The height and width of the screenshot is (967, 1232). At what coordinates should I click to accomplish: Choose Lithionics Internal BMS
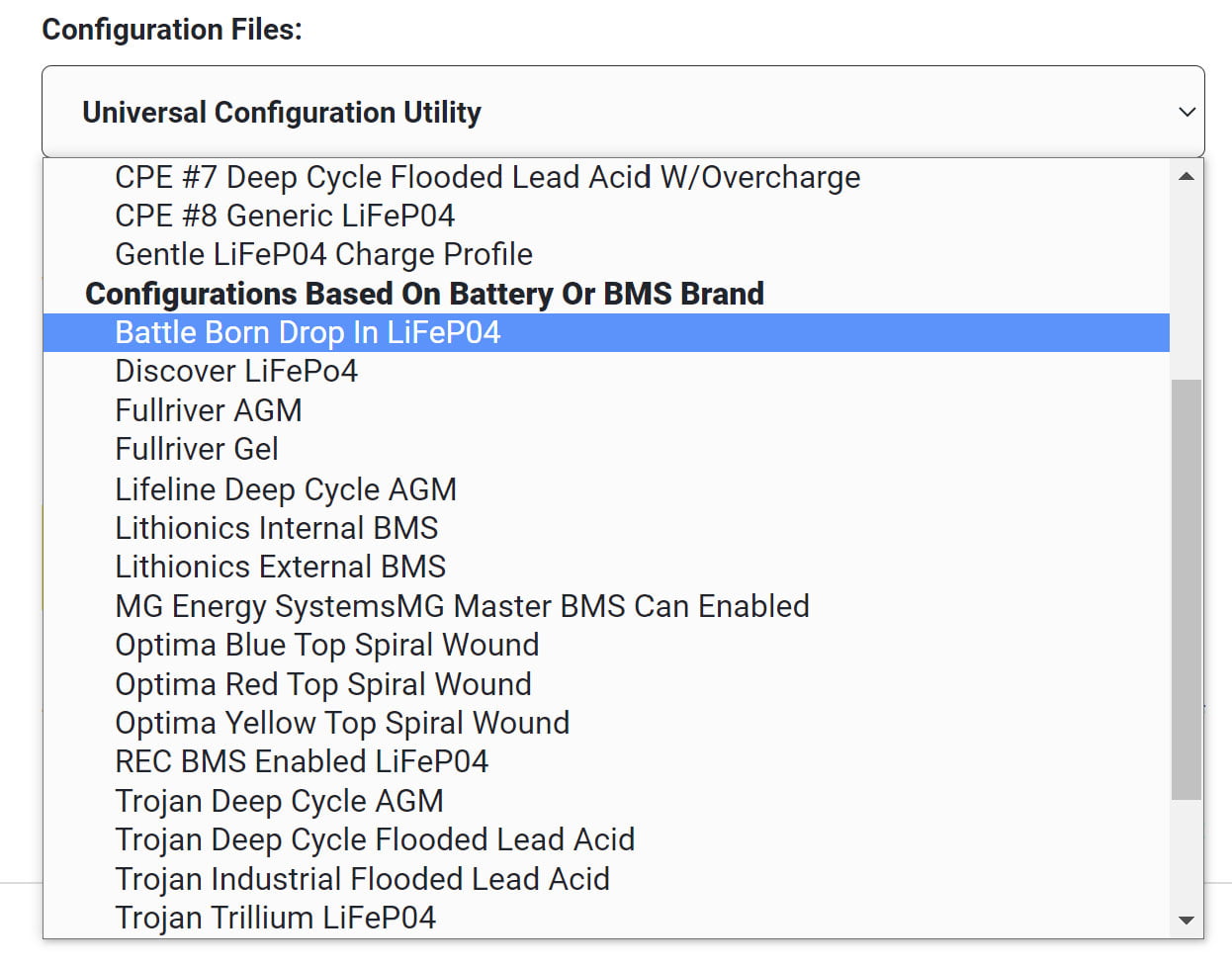click(606, 527)
